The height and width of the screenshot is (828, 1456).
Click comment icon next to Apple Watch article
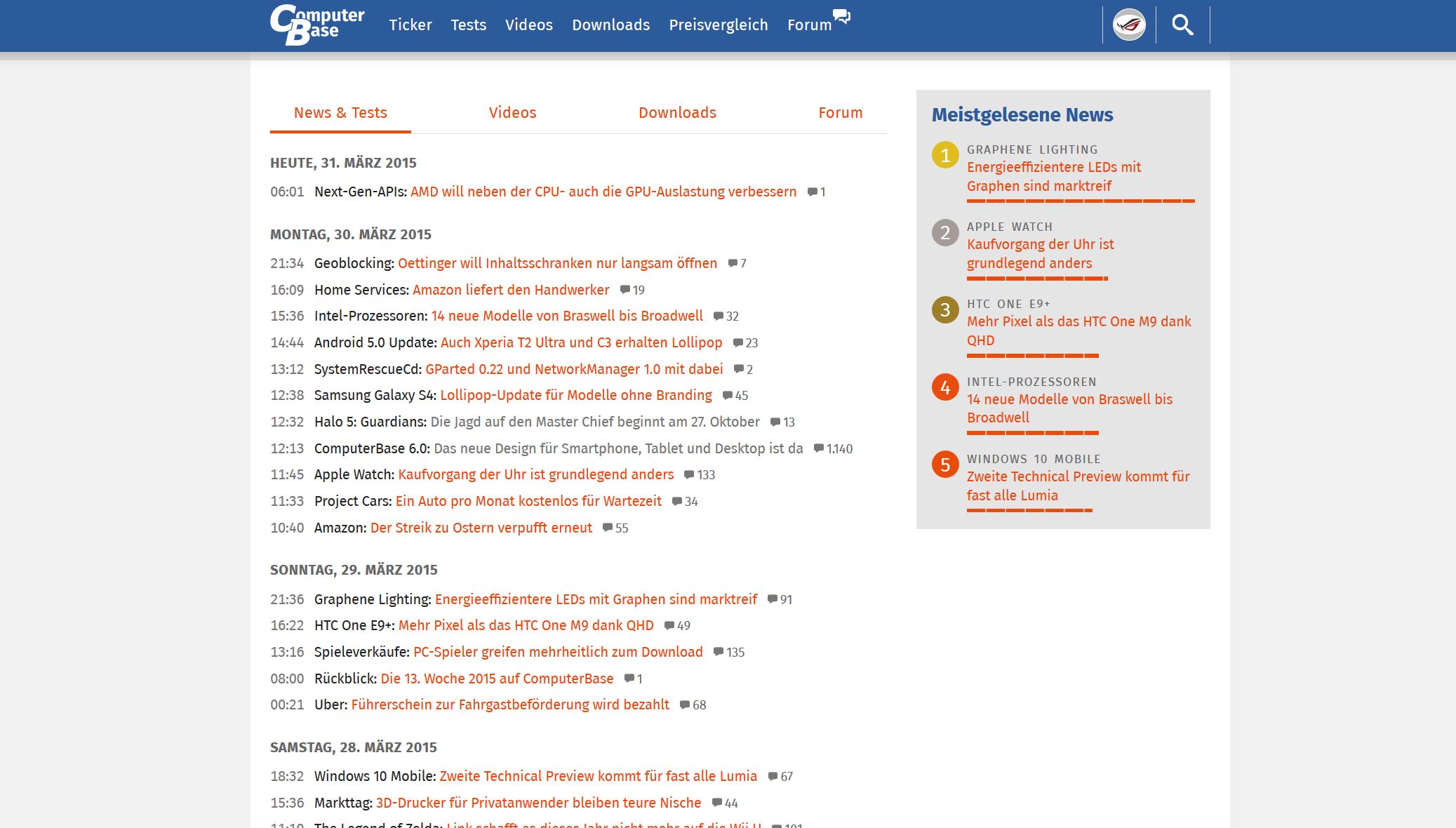(x=689, y=475)
